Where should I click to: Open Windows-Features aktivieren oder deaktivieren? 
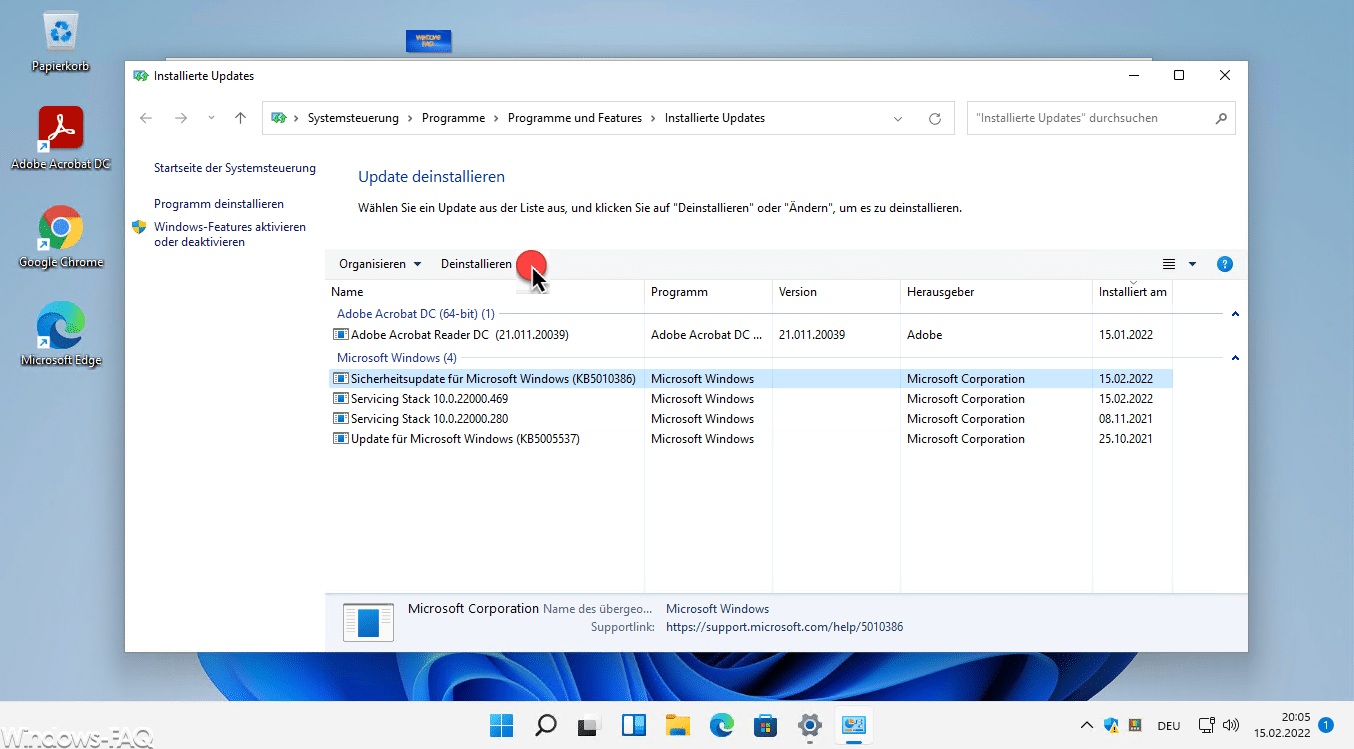[x=230, y=234]
